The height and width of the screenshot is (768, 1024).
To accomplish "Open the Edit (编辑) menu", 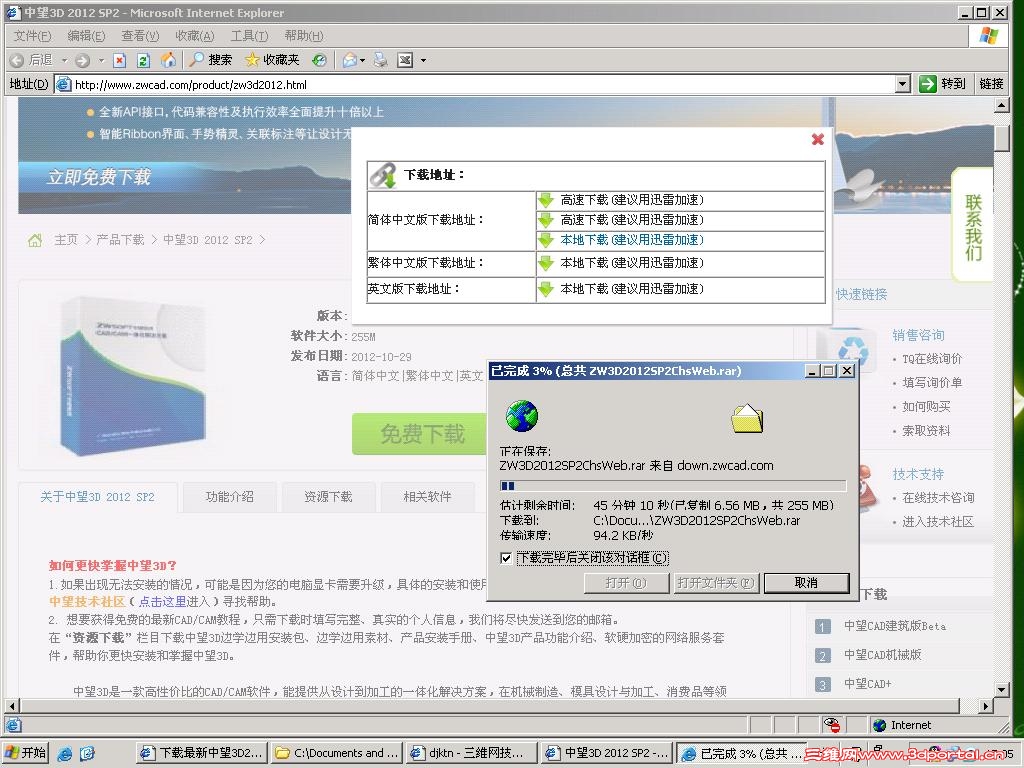I will pos(86,36).
